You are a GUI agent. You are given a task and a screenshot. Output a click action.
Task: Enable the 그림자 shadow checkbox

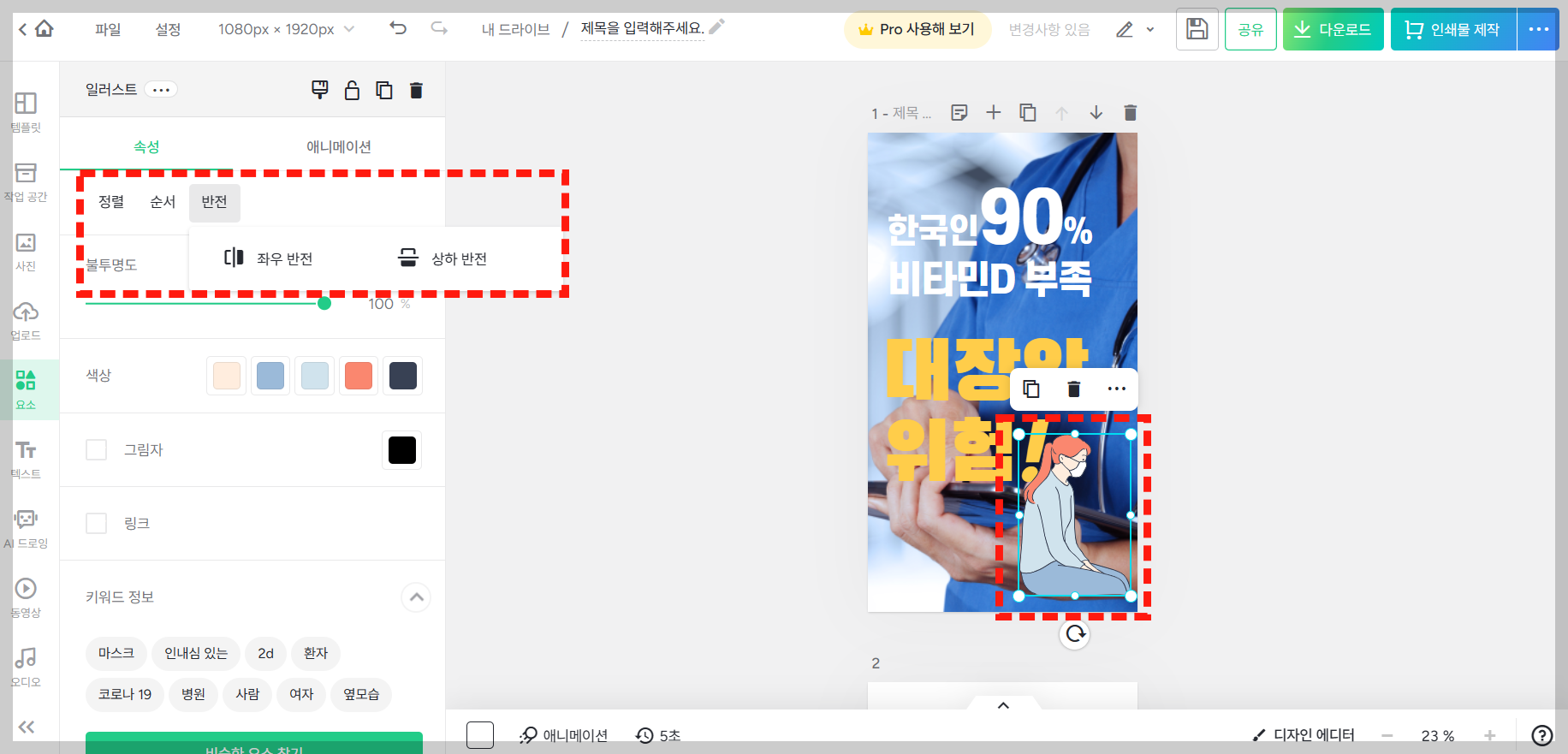(97, 449)
